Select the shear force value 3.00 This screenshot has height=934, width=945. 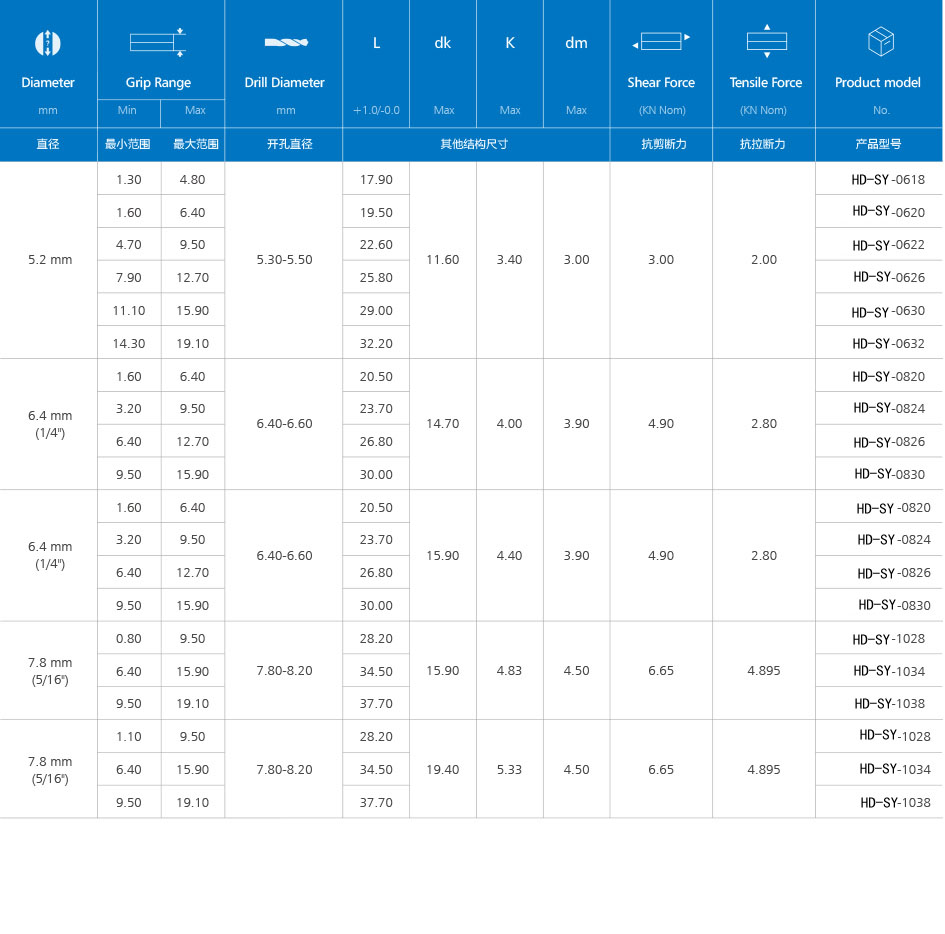click(x=661, y=260)
